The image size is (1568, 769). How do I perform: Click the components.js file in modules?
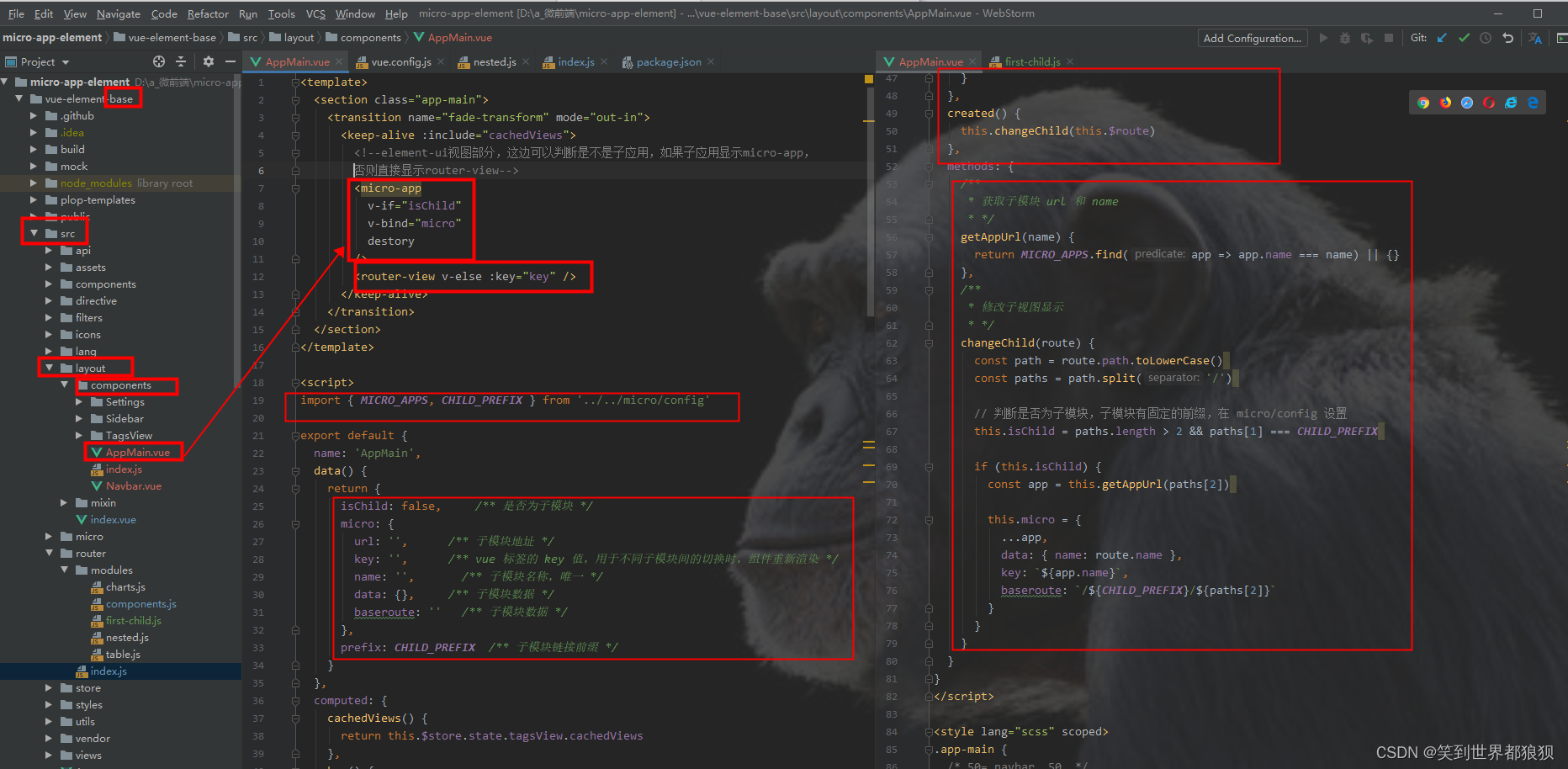point(140,603)
